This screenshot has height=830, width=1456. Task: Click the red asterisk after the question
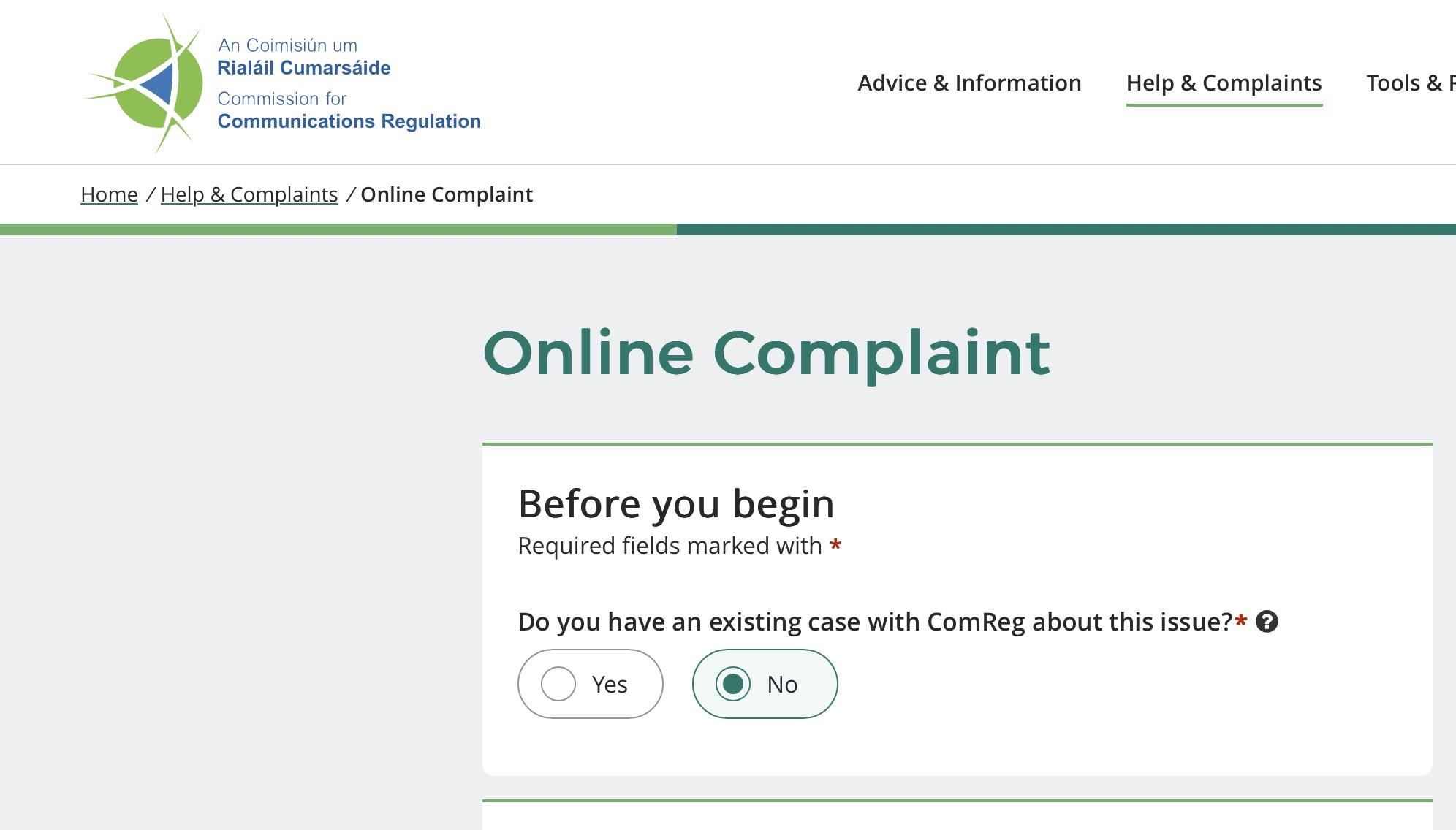[x=1240, y=622]
